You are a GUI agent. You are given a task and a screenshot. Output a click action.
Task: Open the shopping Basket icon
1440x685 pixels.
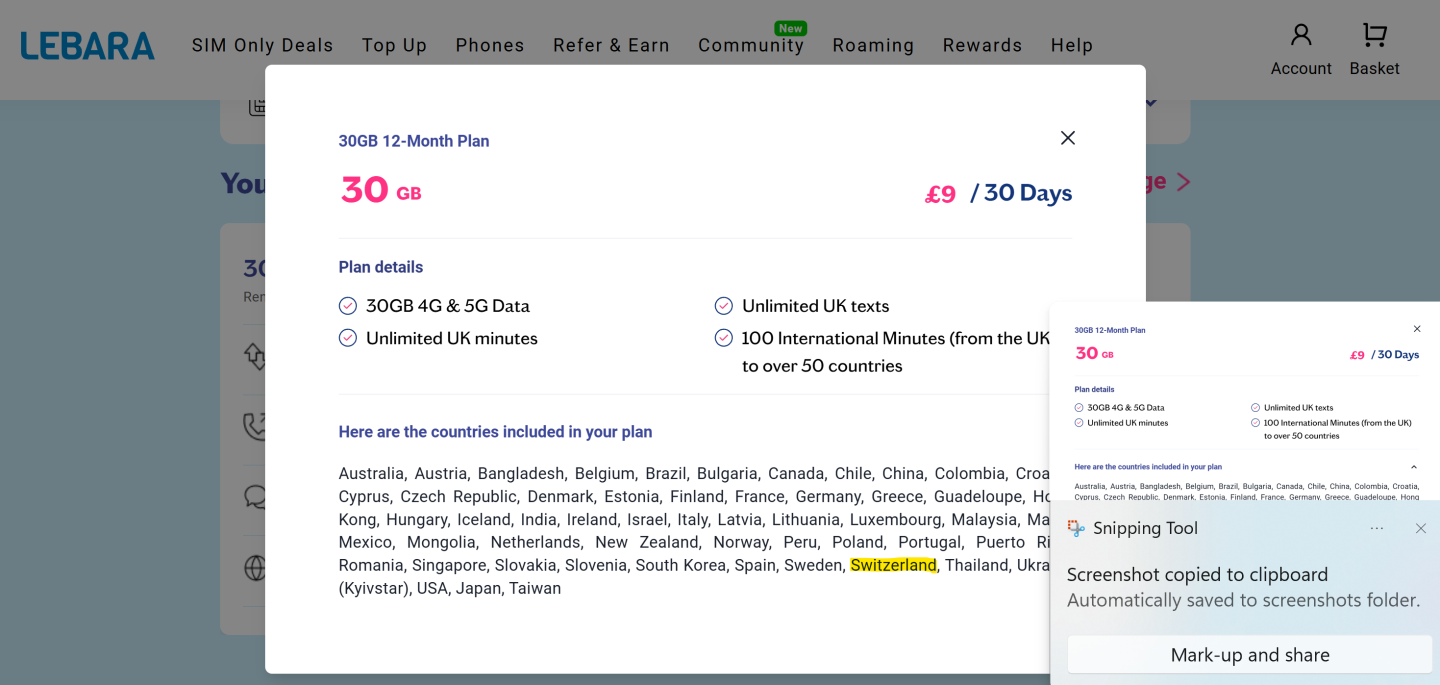(x=1374, y=35)
